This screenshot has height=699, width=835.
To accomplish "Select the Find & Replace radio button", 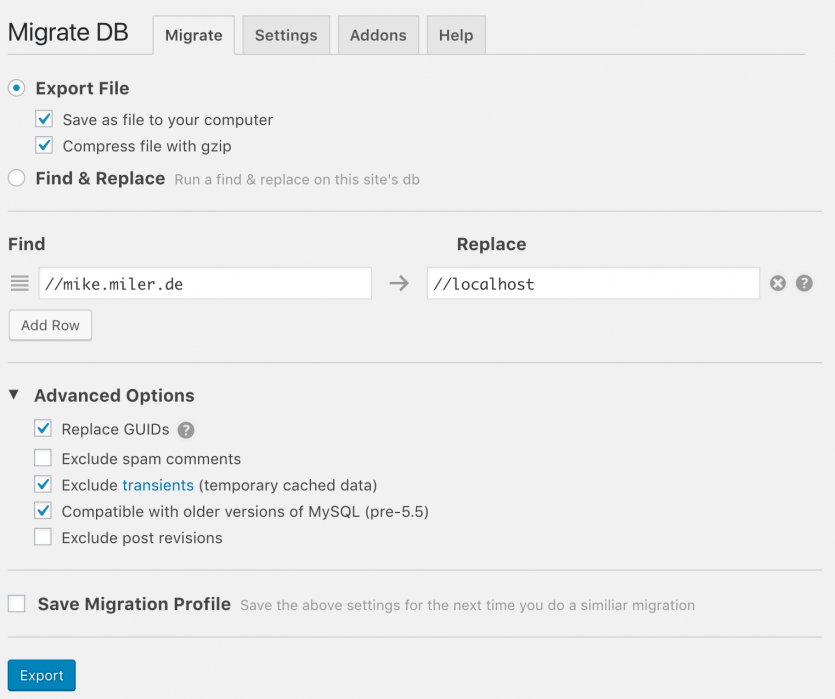I will [x=15, y=178].
